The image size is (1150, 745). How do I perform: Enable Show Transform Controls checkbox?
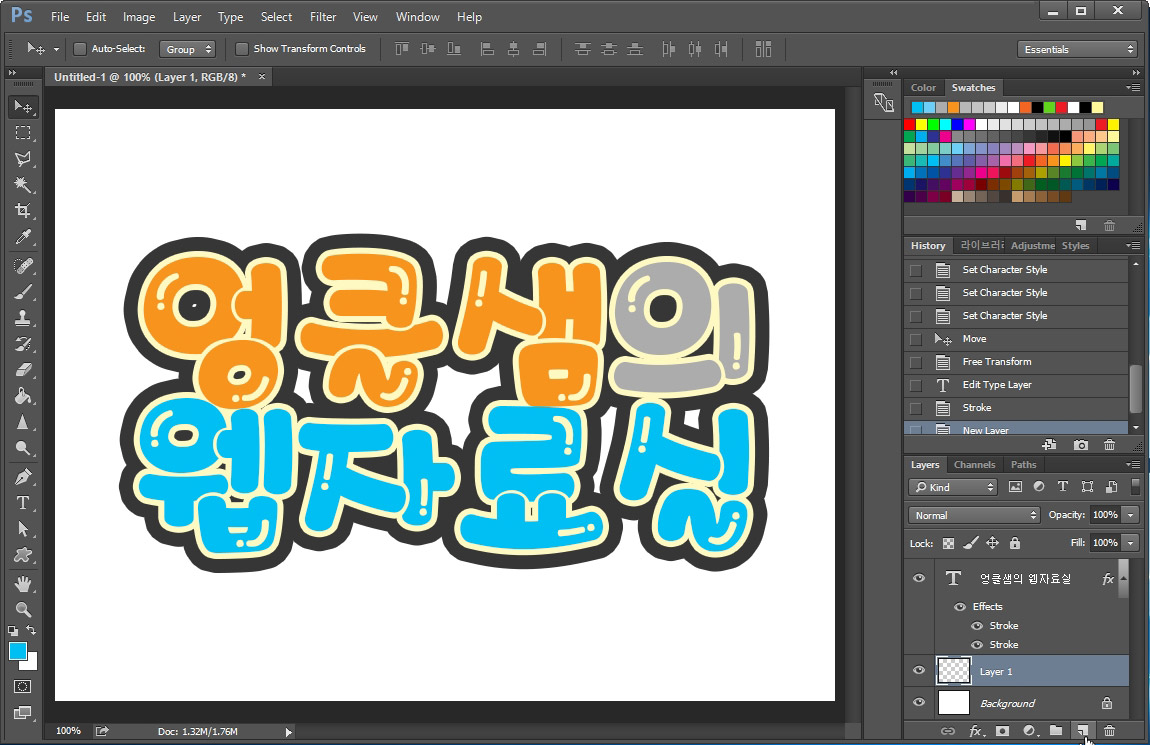click(x=241, y=49)
